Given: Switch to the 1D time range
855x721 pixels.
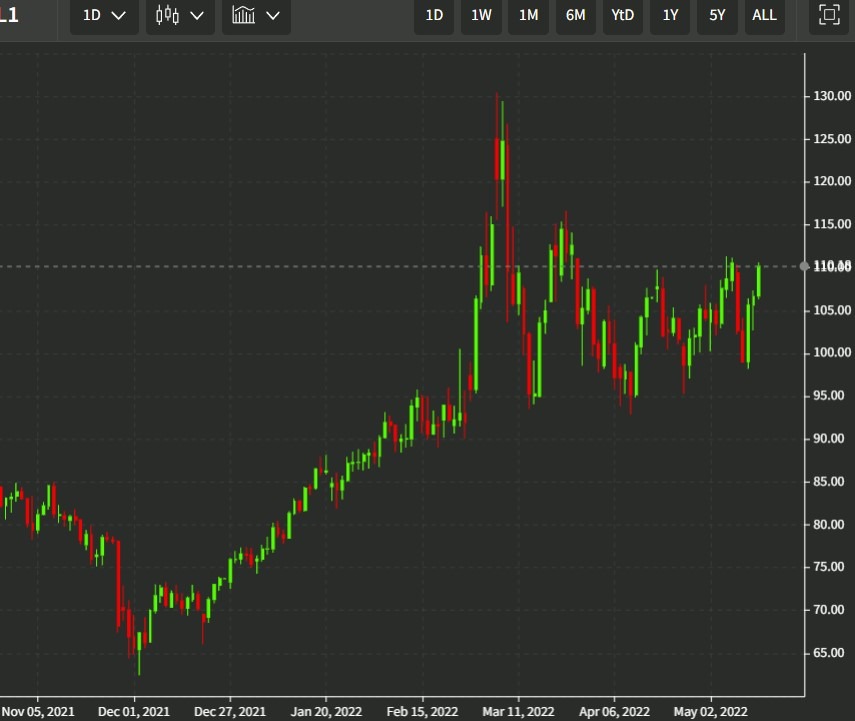Looking at the screenshot, I should pyautogui.click(x=433, y=15).
